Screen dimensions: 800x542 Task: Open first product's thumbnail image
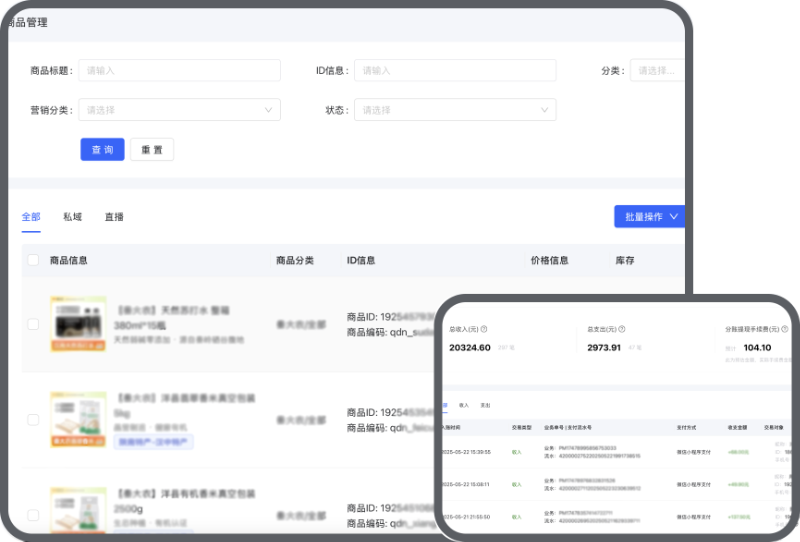point(78,324)
